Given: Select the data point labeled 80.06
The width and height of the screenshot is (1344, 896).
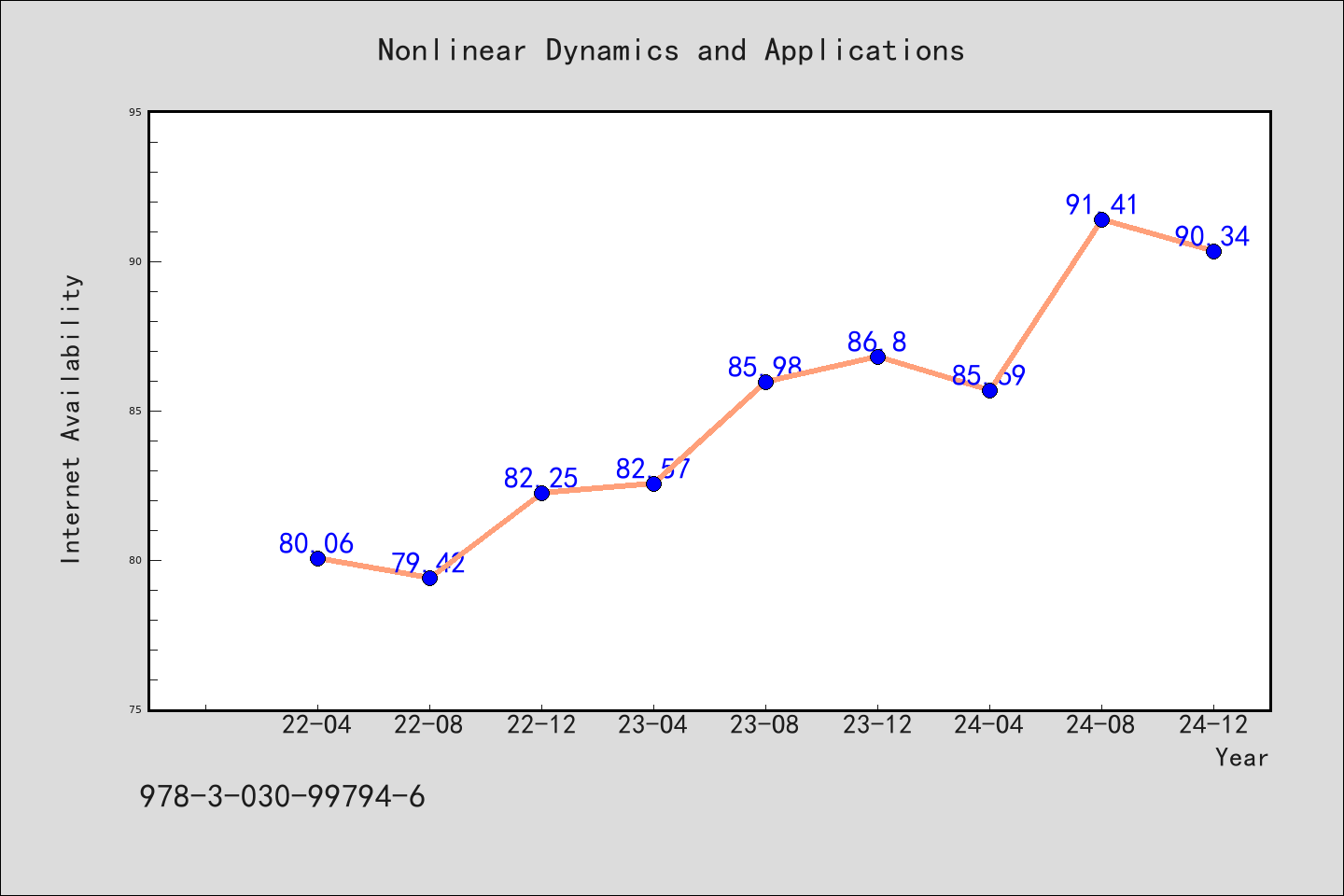Looking at the screenshot, I should (x=317, y=558).
